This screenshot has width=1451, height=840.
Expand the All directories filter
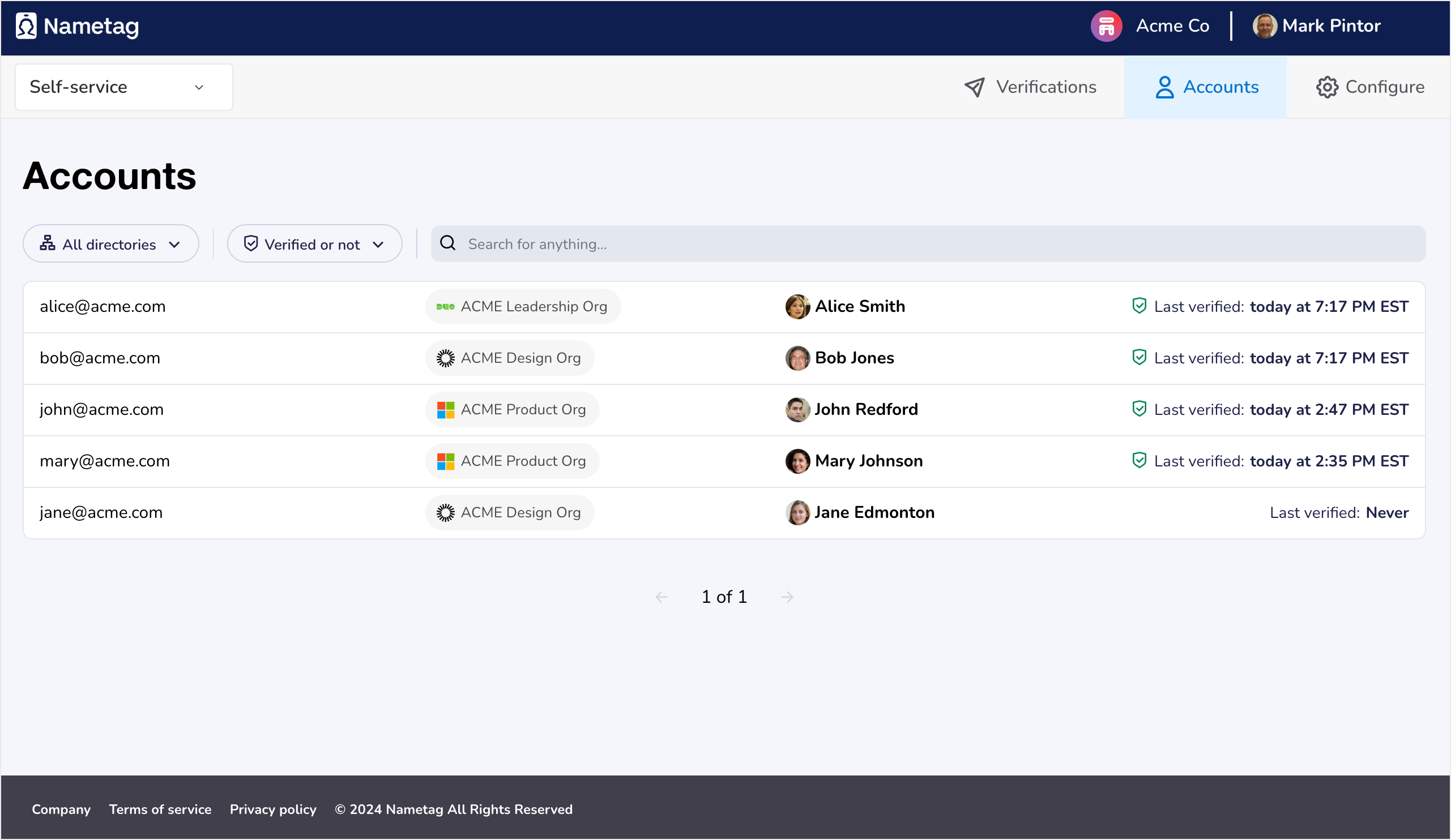[x=110, y=243]
